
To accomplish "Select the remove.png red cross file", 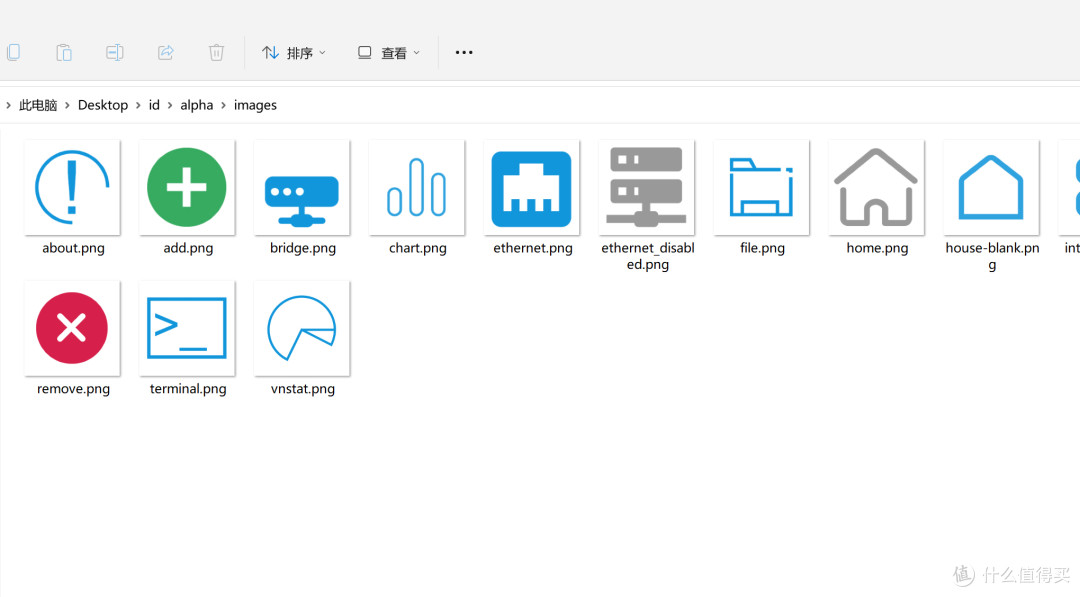I will pos(72,328).
